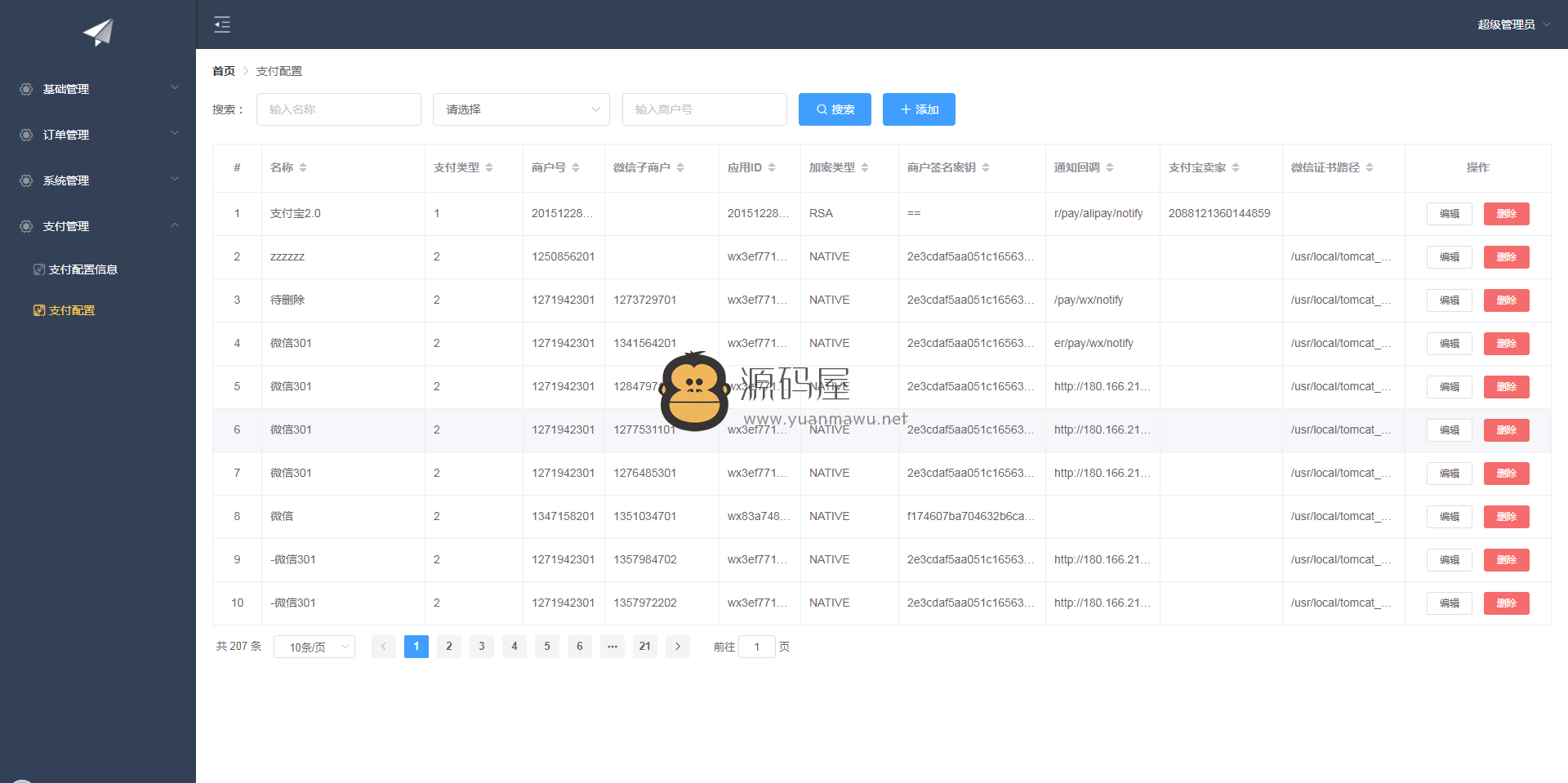Select app ID wx83a748…
1568x783 pixels.
click(x=759, y=516)
